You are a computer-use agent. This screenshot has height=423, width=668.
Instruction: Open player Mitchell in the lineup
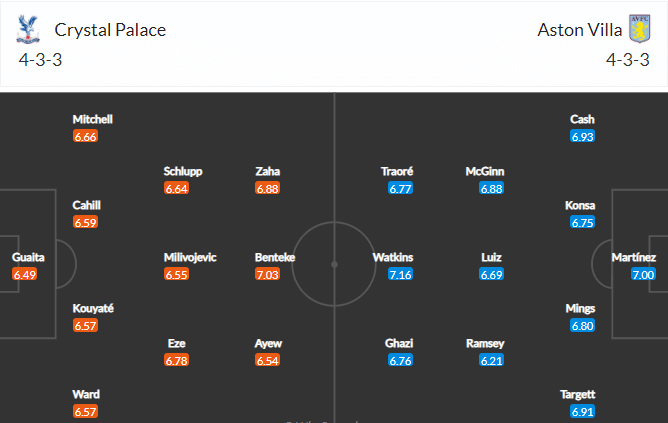point(92,119)
